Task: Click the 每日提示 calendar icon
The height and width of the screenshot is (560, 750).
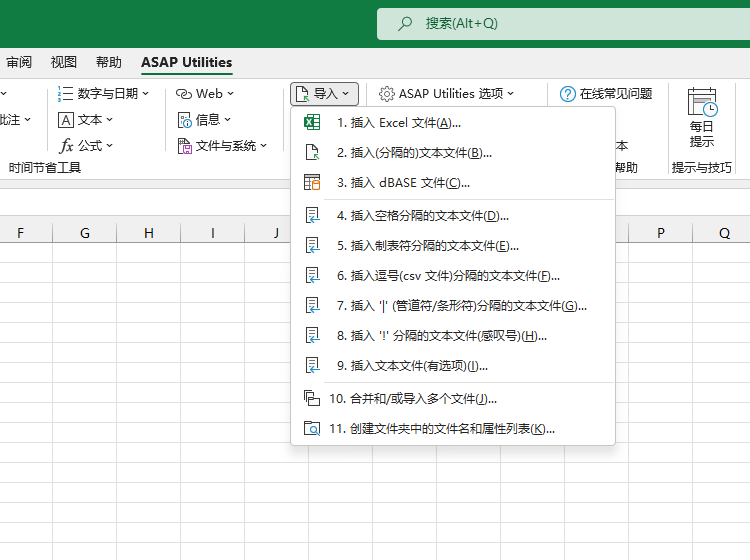Action: 702,102
